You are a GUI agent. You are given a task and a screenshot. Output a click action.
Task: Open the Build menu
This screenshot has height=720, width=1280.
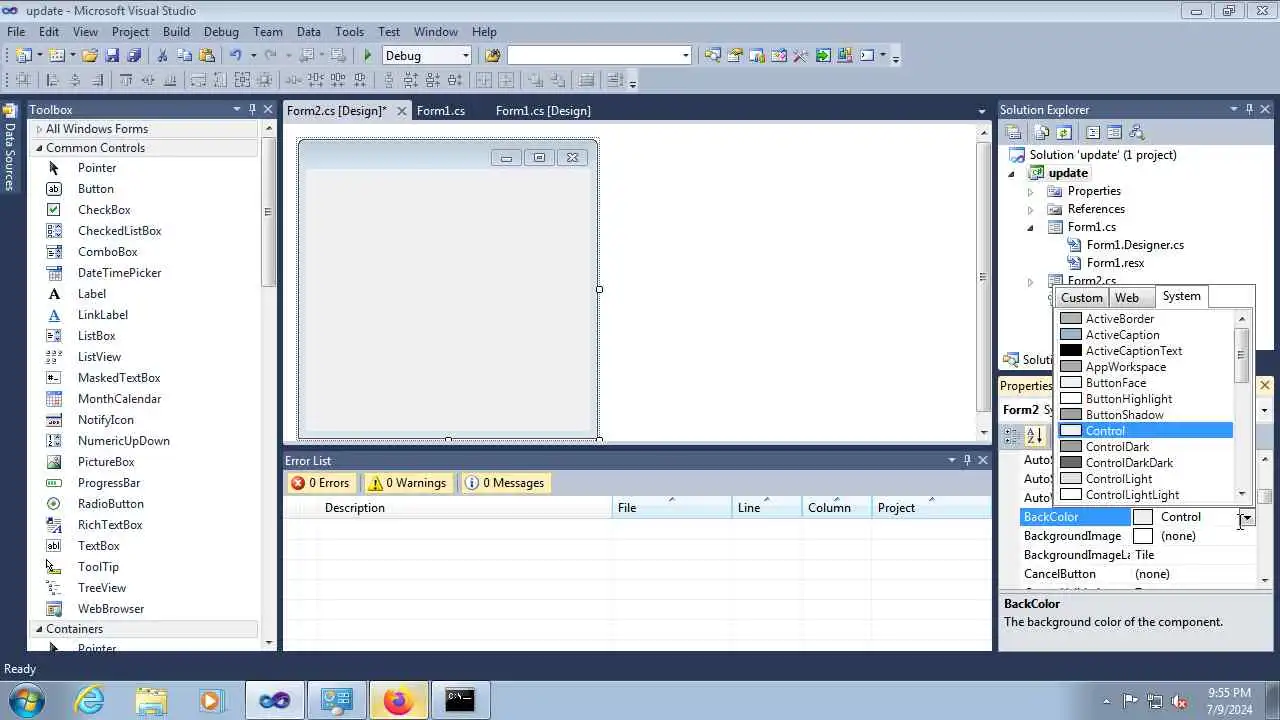(x=176, y=32)
